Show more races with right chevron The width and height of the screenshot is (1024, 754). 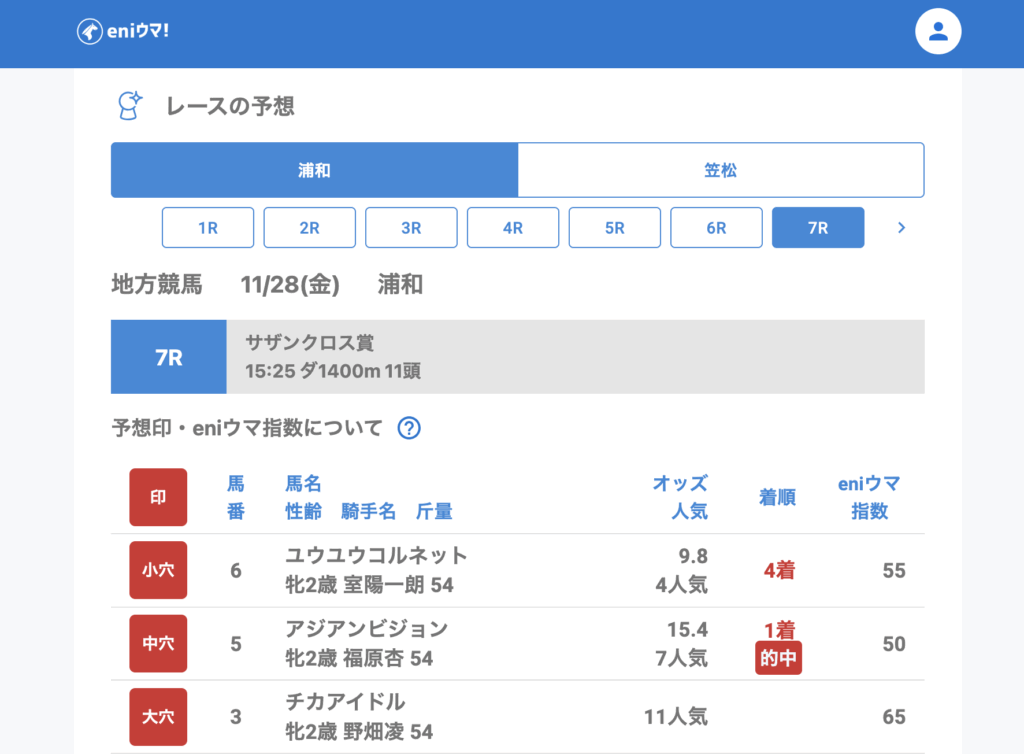click(901, 228)
